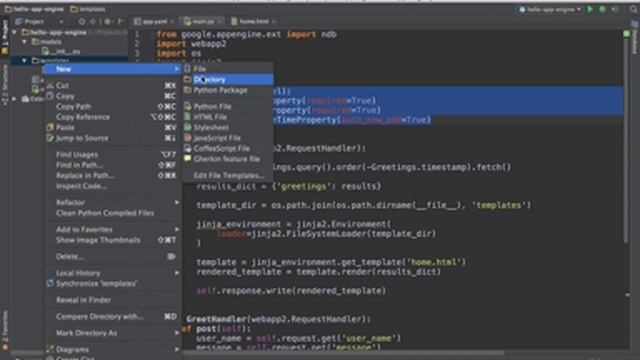Expand the Refactor submenu
Screen dimensions: 640x360
113,202
